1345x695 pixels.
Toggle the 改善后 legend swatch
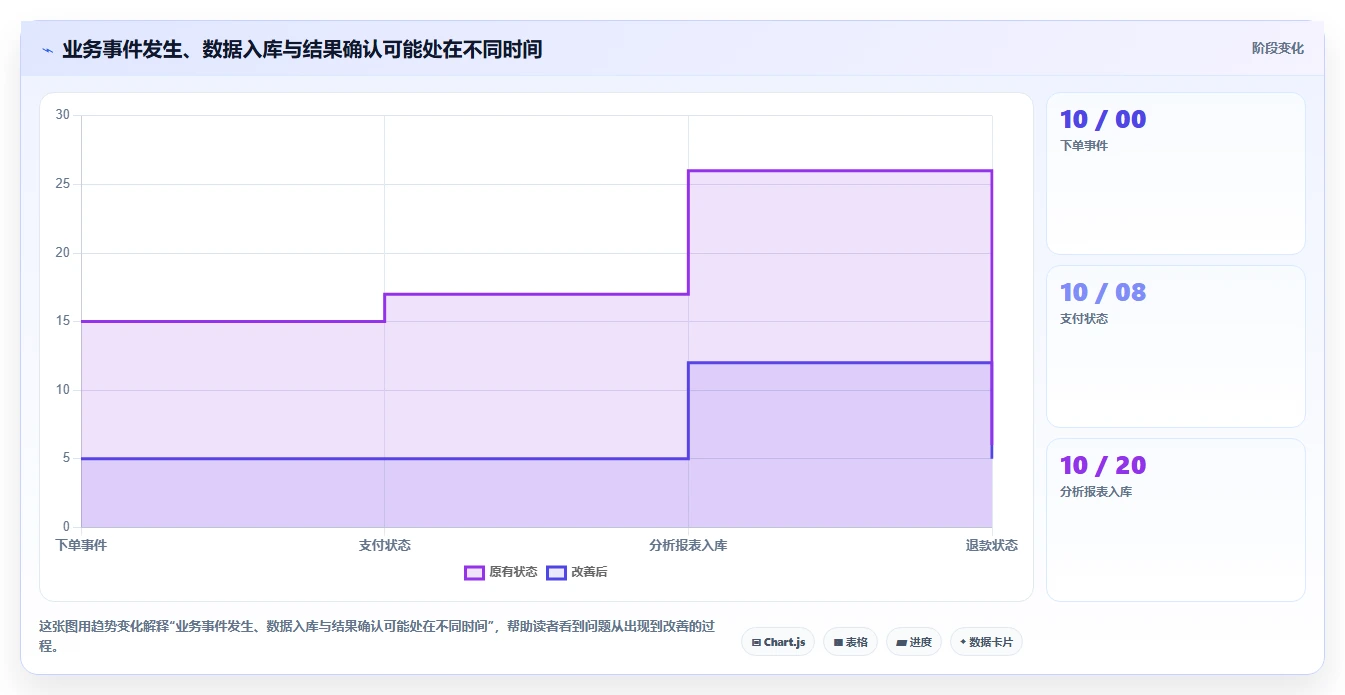[x=556, y=572]
